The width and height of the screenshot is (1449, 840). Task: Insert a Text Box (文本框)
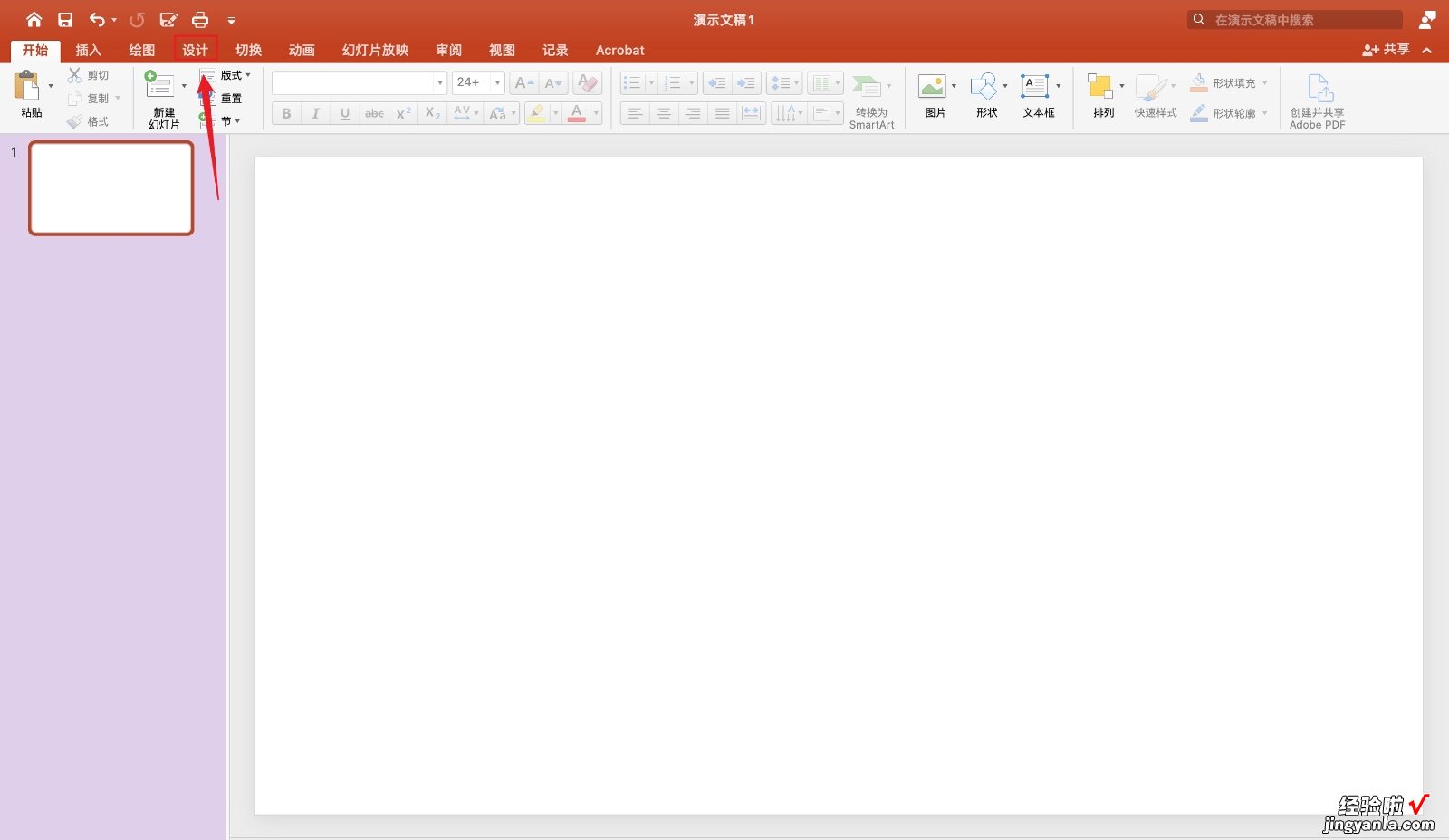[1039, 96]
